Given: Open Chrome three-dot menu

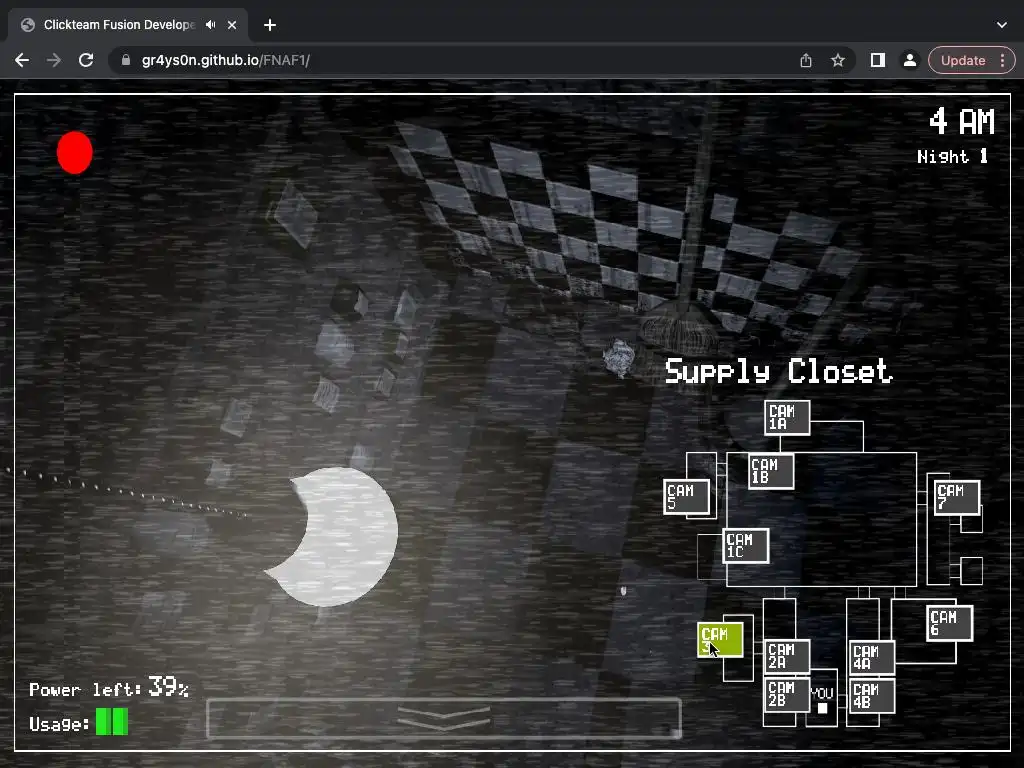Looking at the screenshot, I should [1002, 60].
